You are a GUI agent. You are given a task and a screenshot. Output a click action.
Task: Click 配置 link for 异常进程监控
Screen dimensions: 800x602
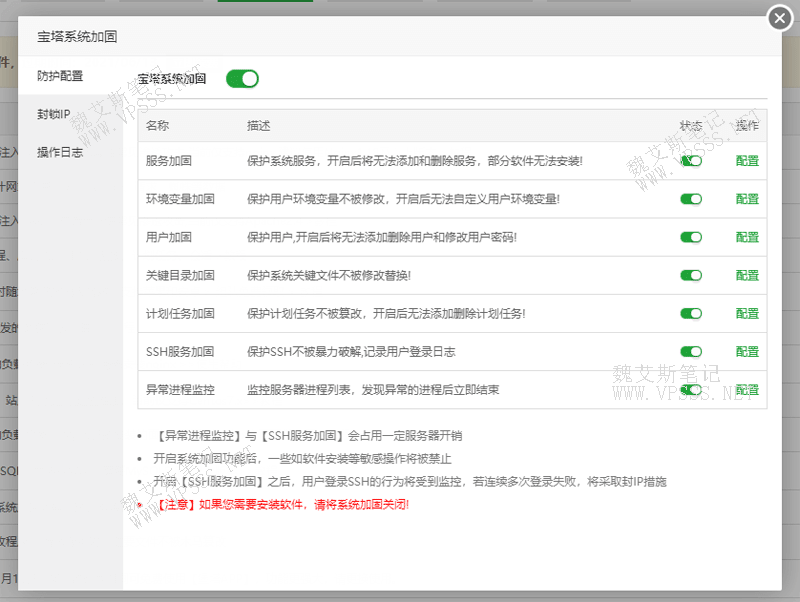pyautogui.click(x=747, y=389)
